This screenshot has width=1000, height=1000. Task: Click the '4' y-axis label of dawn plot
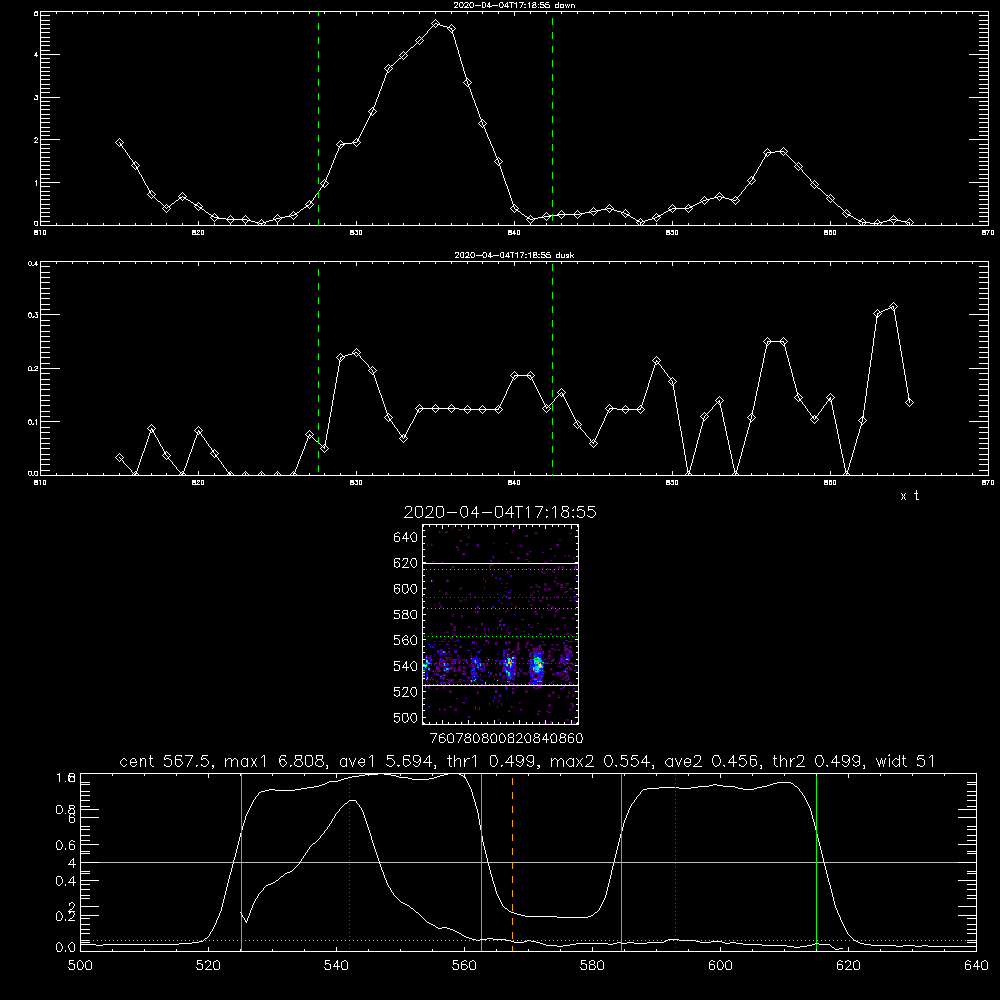(36, 55)
